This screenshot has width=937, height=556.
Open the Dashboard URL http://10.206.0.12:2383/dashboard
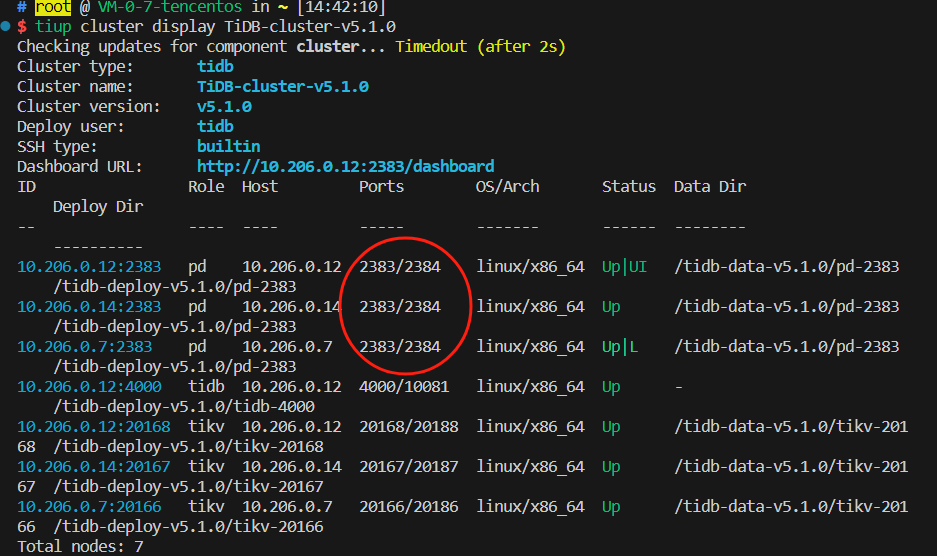pyautogui.click(x=345, y=166)
